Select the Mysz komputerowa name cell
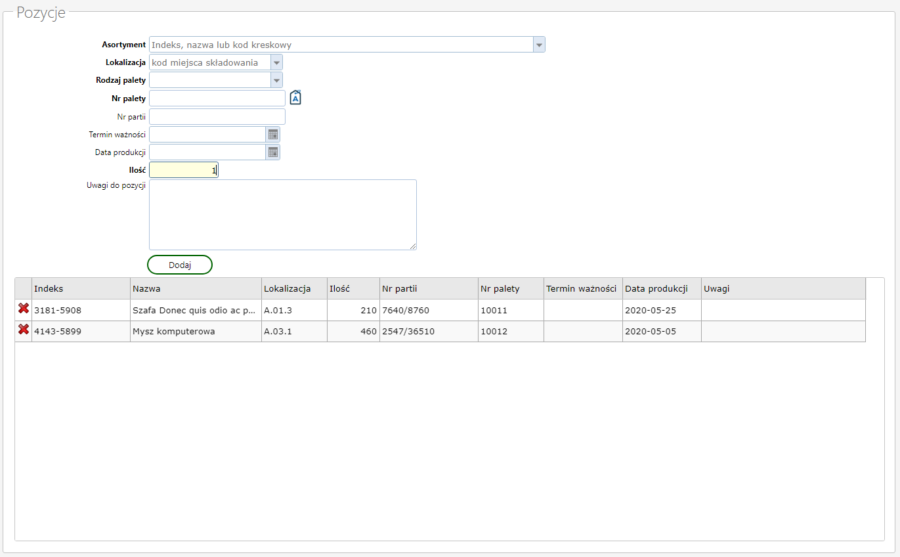Image resolution: width=900 pixels, height=557 pixels. tap(196, 331)
